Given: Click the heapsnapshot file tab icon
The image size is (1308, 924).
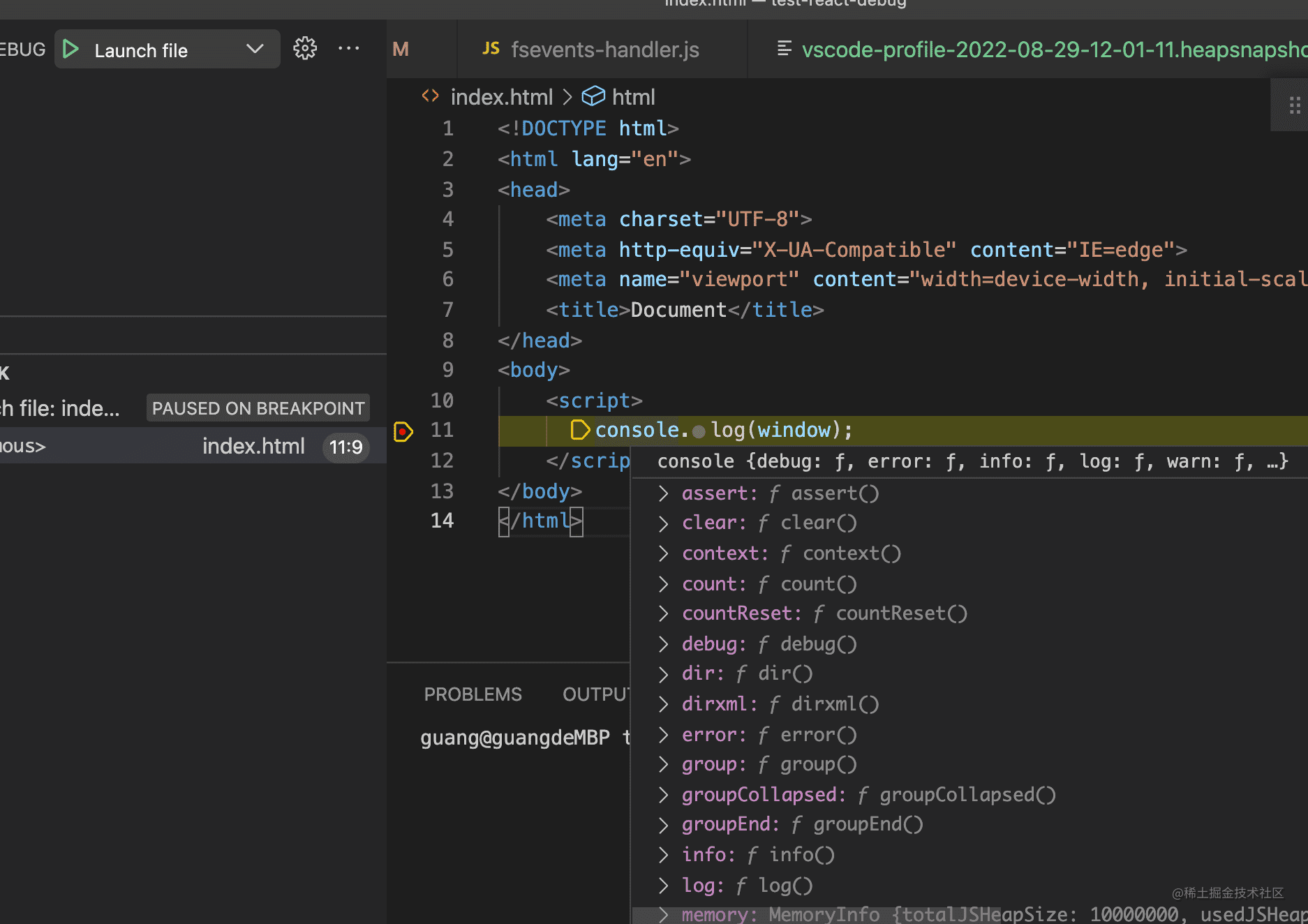Looking at the screenshot, I should pos(784,49).
